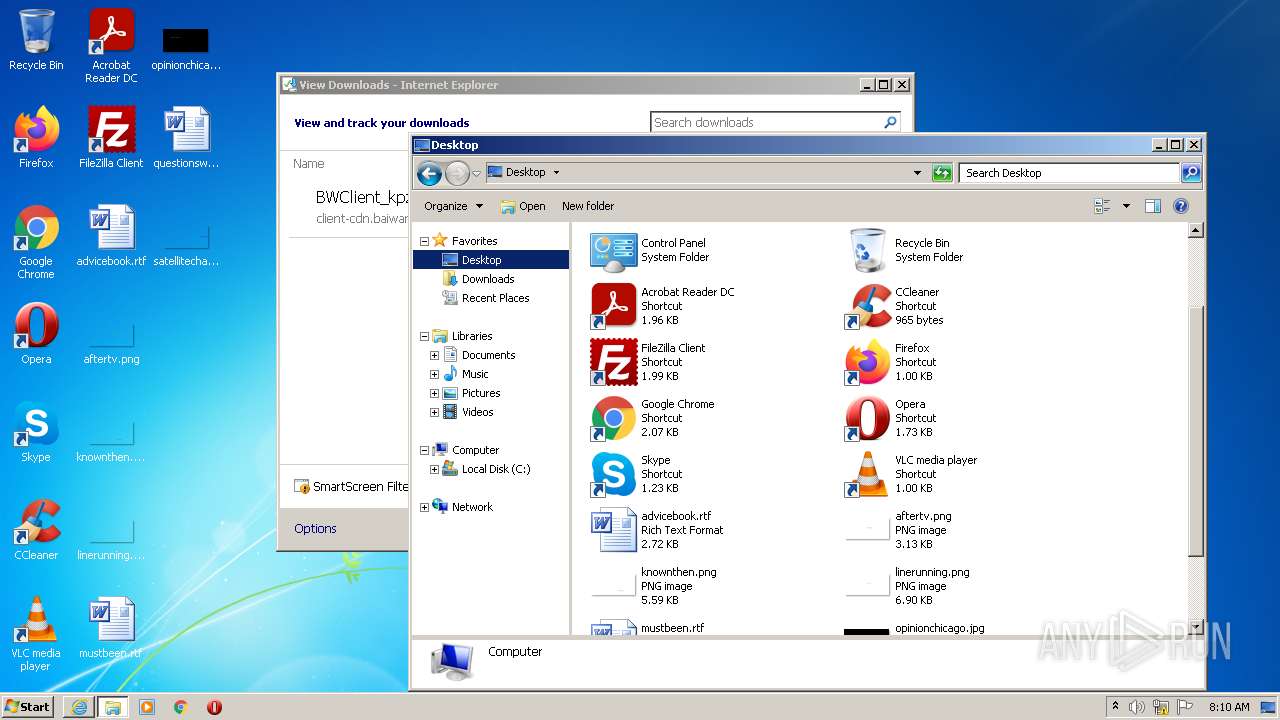
Task: Open the Organize menu
Action: pos(453,206)
